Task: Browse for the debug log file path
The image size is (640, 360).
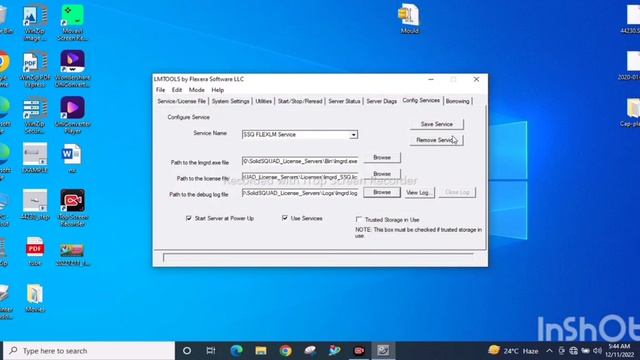Action: tap(382, 192)
